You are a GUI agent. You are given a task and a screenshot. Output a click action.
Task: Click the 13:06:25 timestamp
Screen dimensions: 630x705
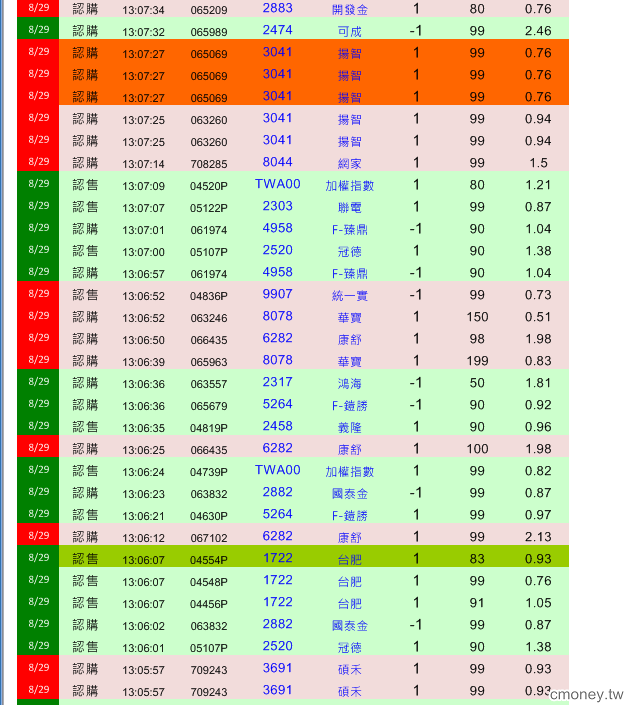coord(143,451)
